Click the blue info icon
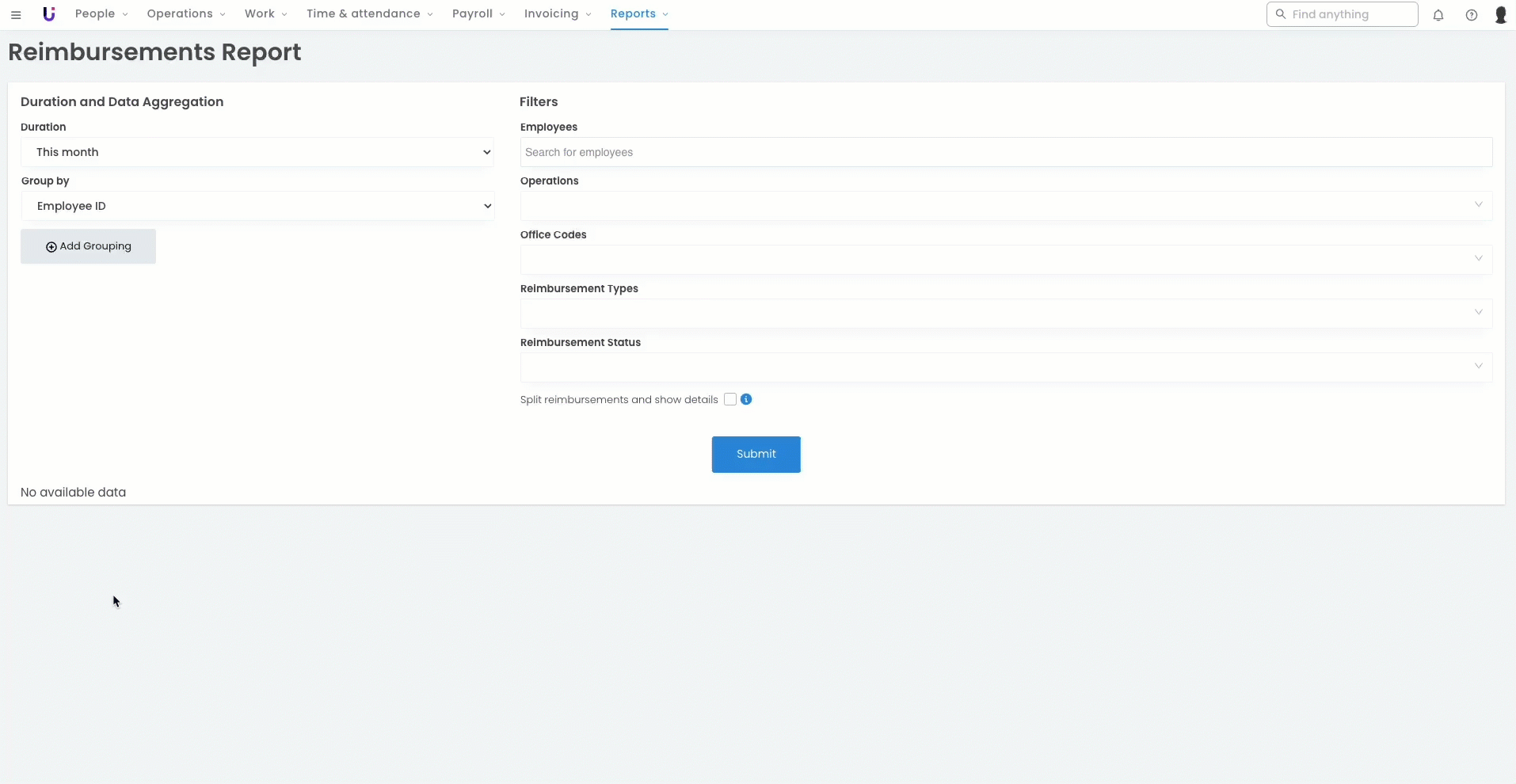 [746, 400]
